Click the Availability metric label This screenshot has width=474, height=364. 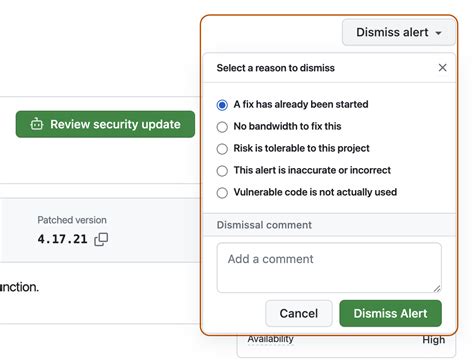pyautogui.click(x=270, y=339)
